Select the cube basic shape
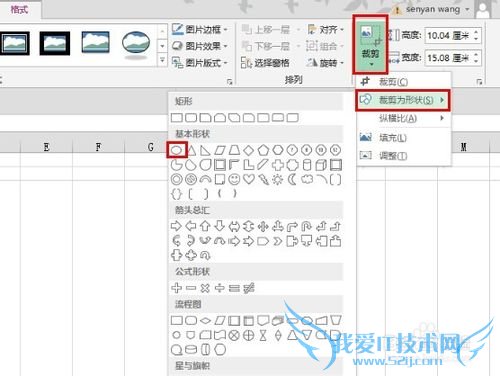 (321, 165)
